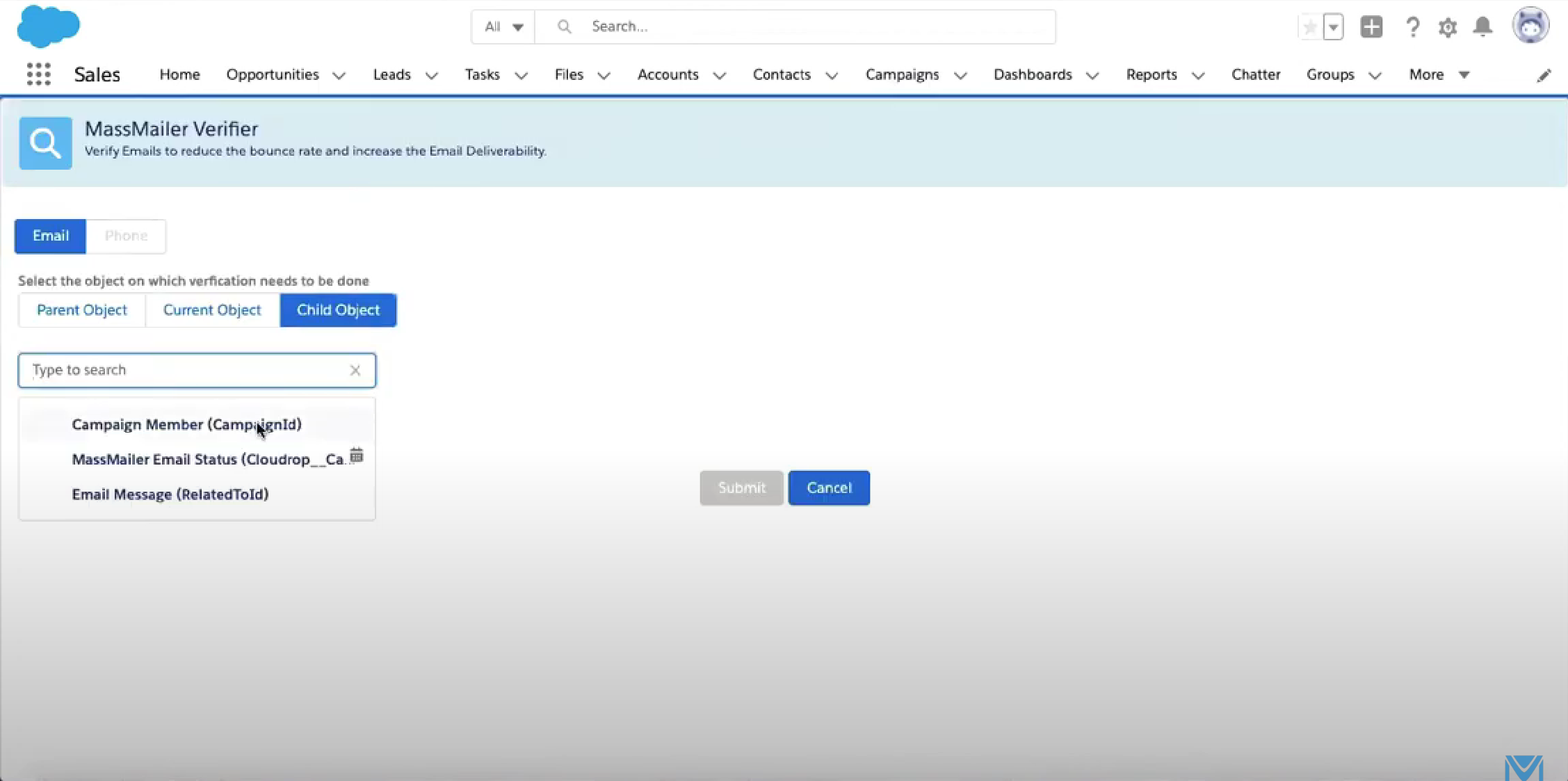Image resolution: width=1568 pixels, height=781 pixels.
Task: Click the edit navigation pencil icon
Action: pos(1544,75)
